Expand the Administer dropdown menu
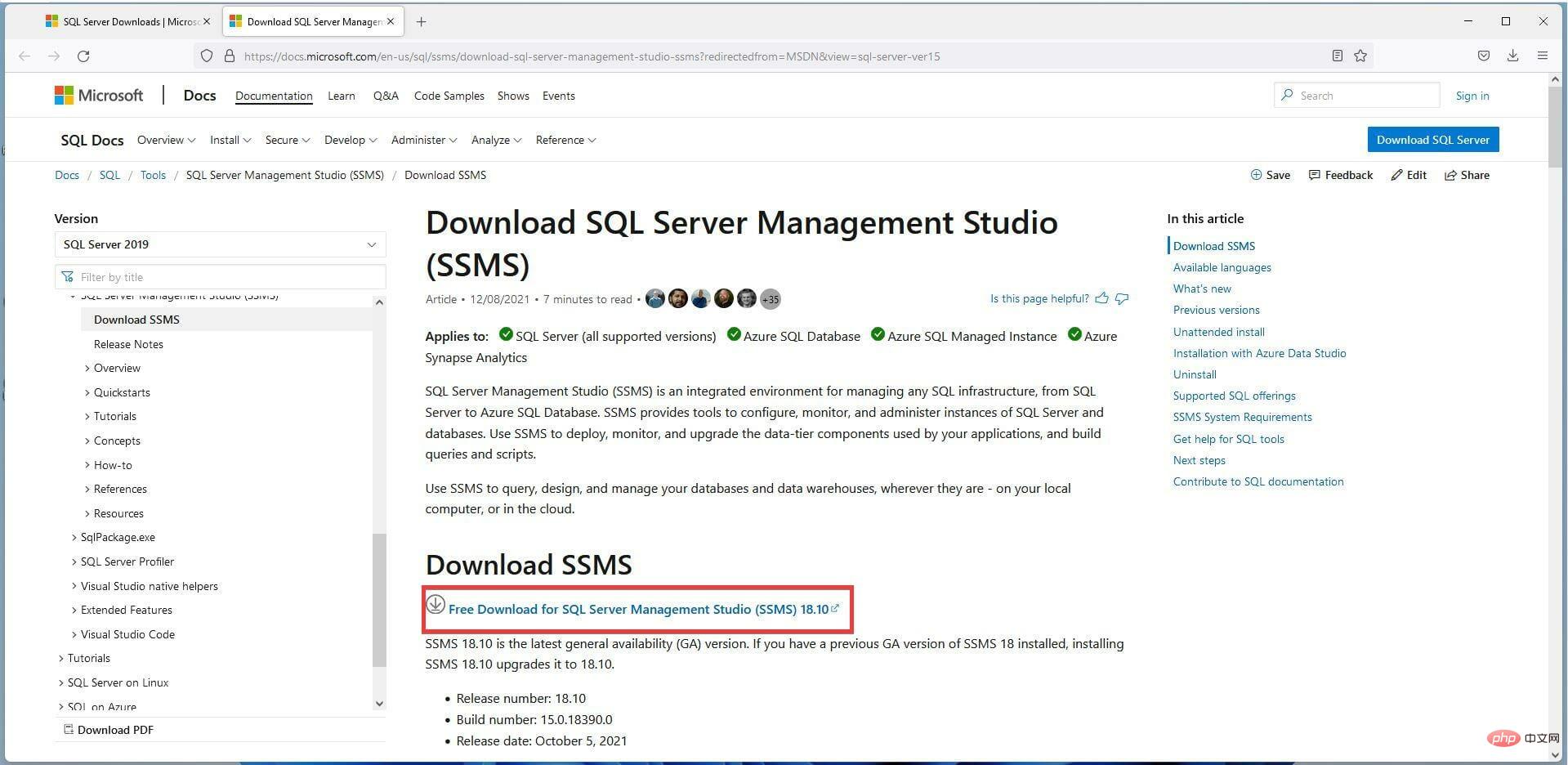1568x765 pixels. pyautogui.click(x=424, y=140)
